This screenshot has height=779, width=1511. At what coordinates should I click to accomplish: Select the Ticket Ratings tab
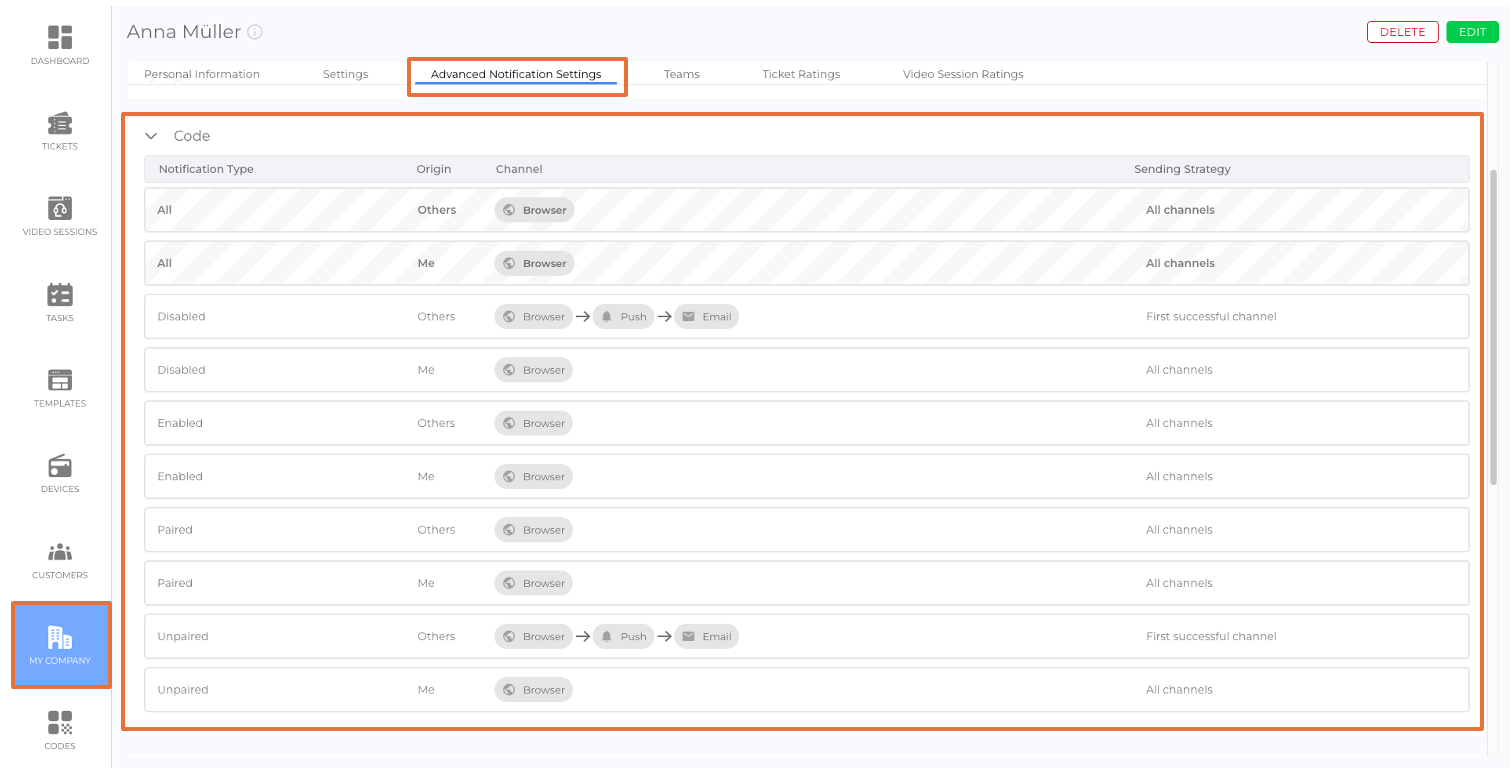[800, 74]
